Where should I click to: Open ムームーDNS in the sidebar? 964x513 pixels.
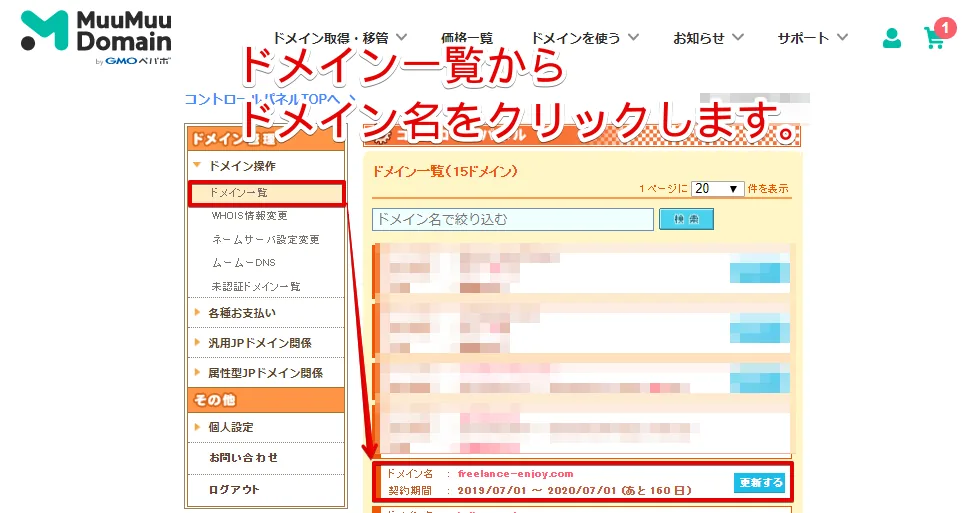click(x=243, y=263)
